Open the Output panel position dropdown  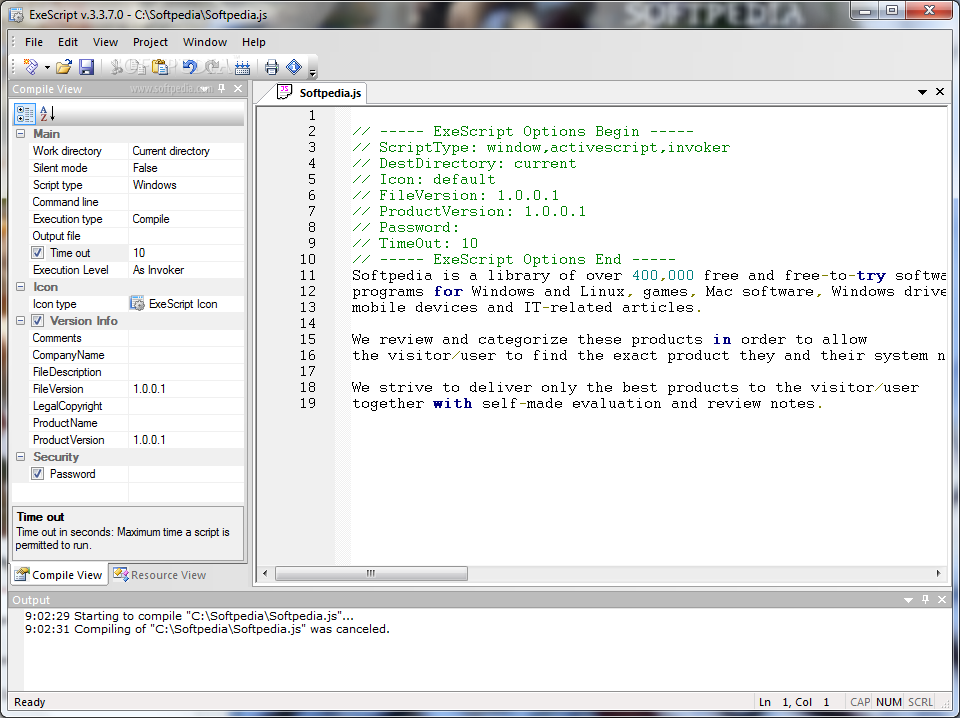pos(909,600)
